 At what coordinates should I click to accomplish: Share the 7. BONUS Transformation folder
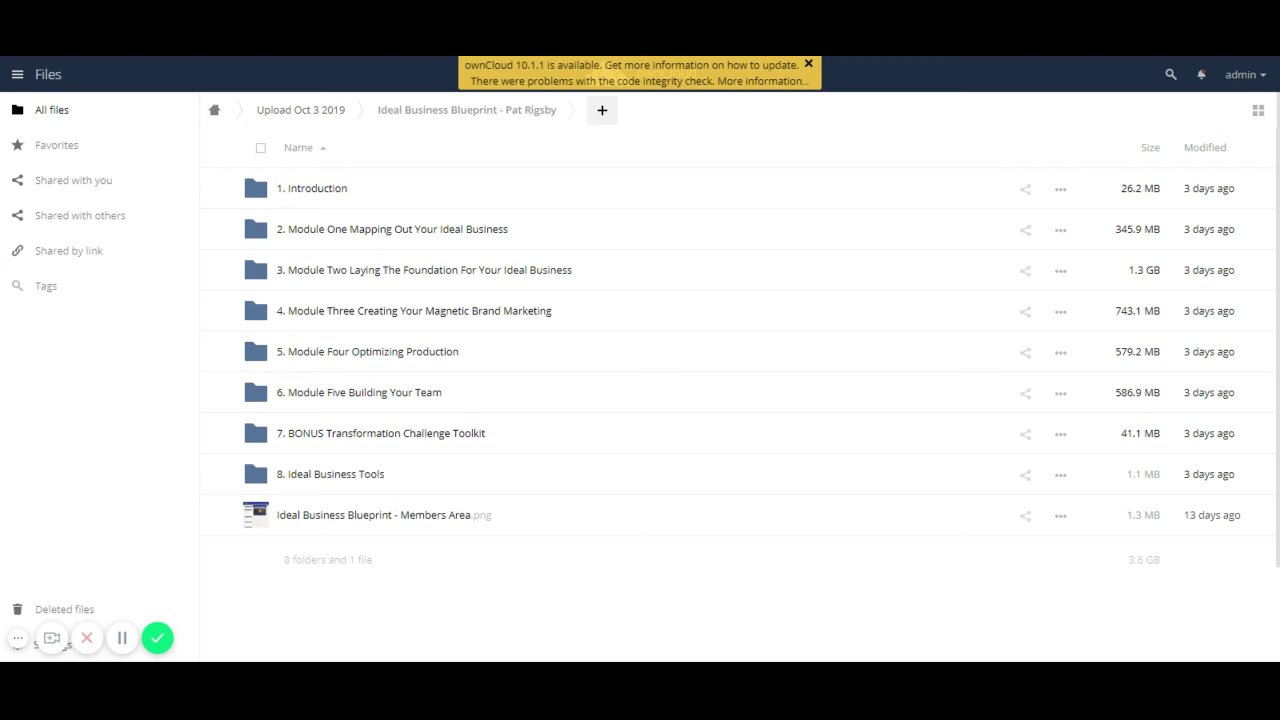click(1025, 434)
